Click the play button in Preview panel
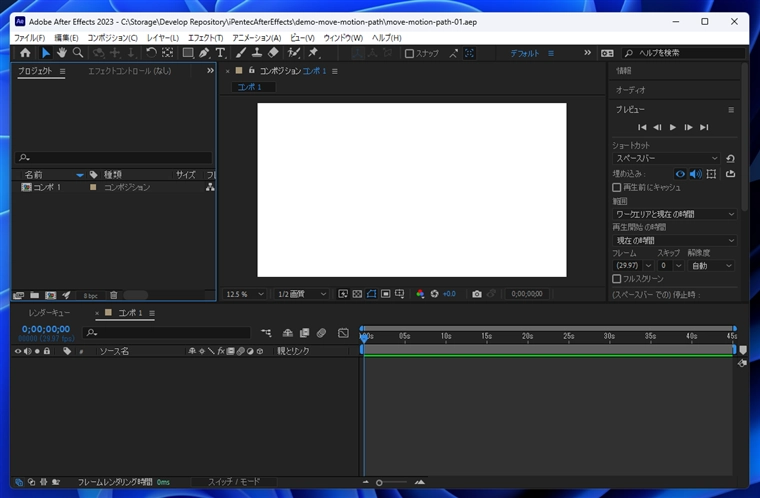The height and width of the screenshot is (498, 760). click(673, 127)
